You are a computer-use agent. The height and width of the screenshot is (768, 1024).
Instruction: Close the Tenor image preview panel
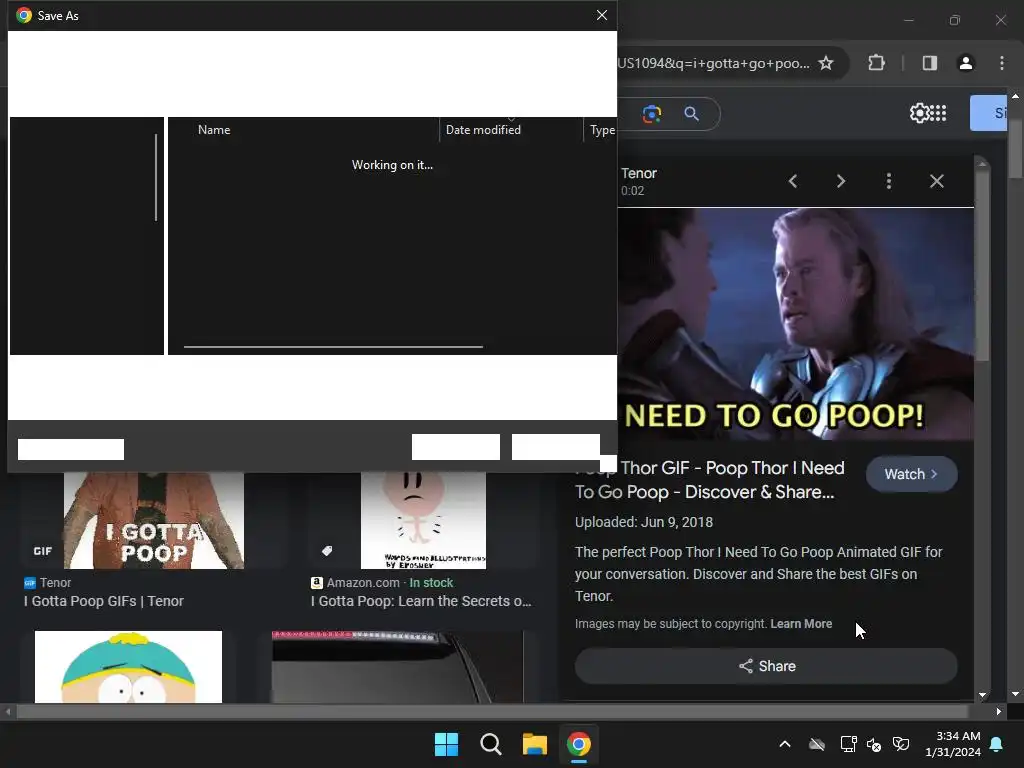point(936,181)
